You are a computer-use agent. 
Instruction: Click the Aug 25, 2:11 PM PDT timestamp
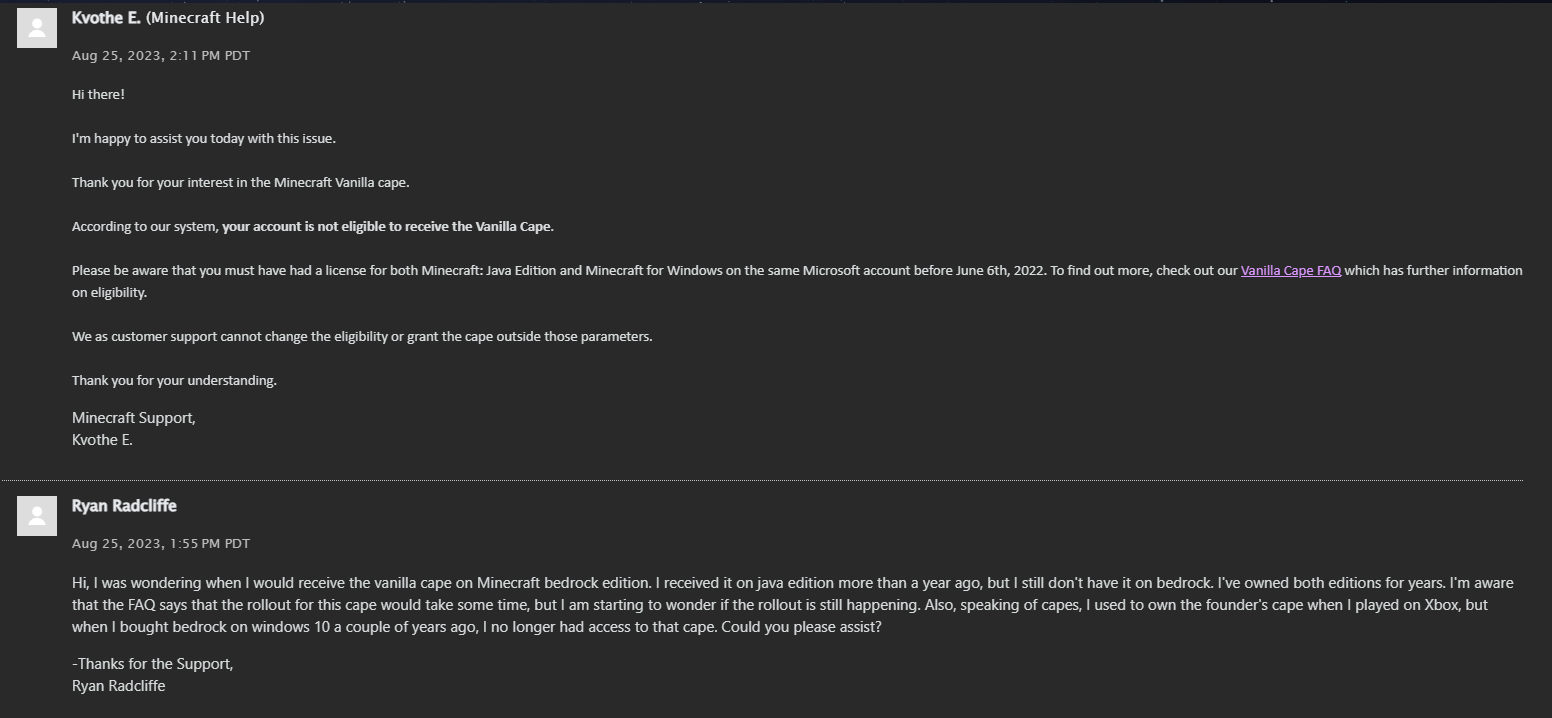pyautogui.click(x=161, y=56)
